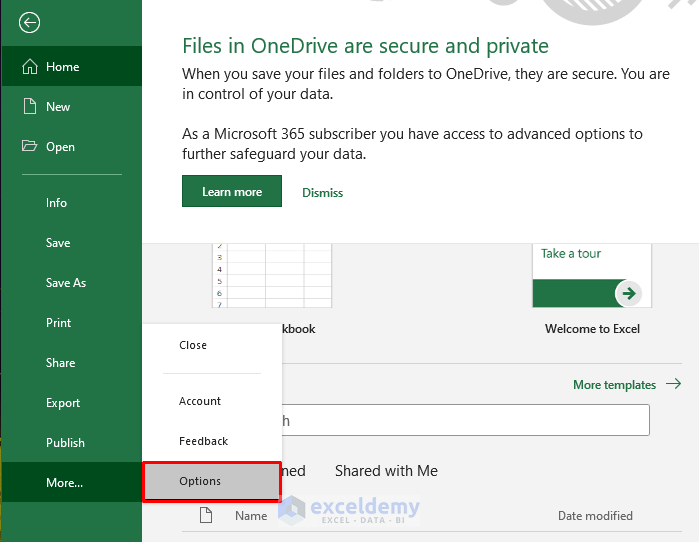
Task: Open Account from the popup menu
Action: coord(200,401)
